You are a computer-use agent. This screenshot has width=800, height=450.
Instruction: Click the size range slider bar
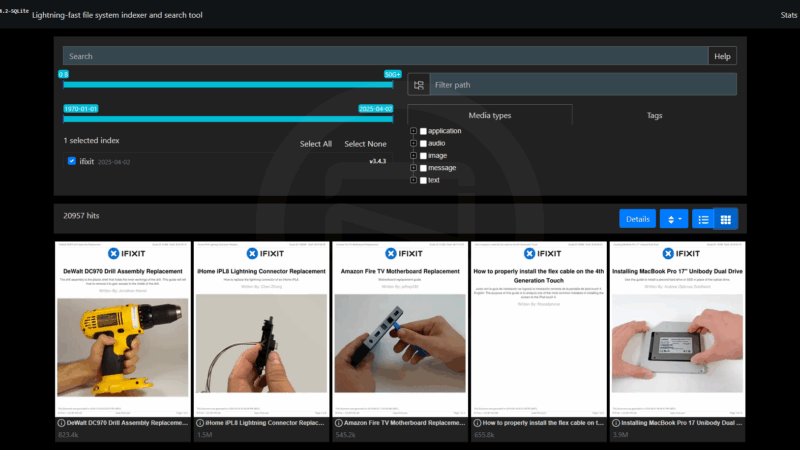coord(228,85)
